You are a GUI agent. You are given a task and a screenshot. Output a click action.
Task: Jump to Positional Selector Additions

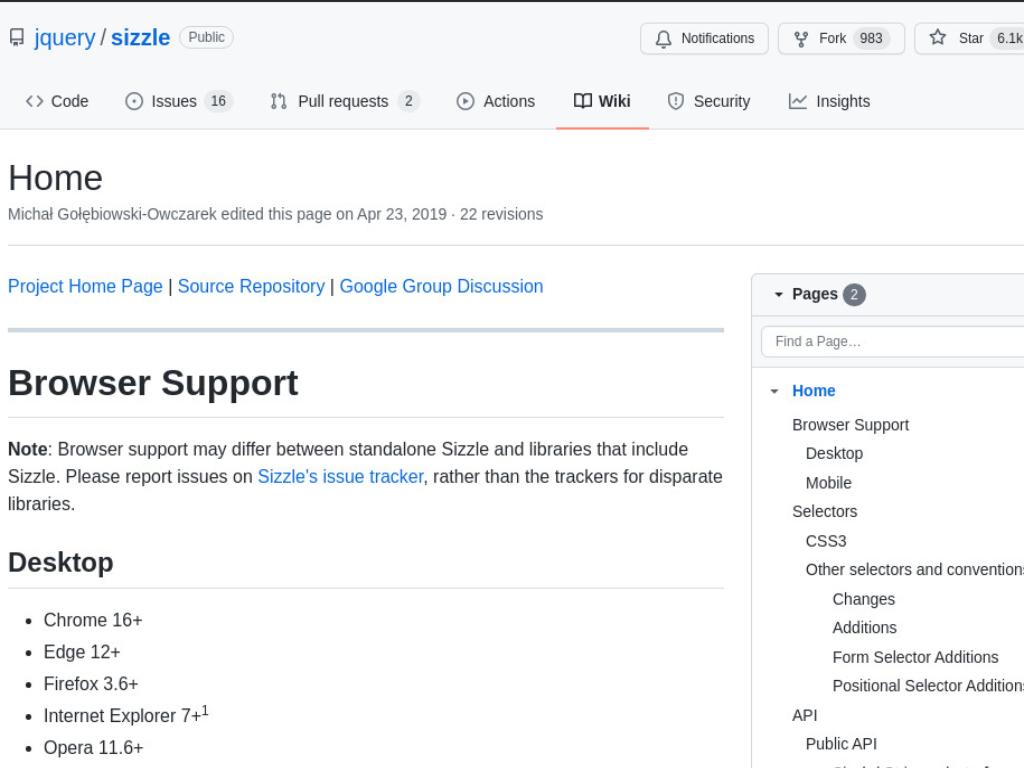click(x=928, y=686)
